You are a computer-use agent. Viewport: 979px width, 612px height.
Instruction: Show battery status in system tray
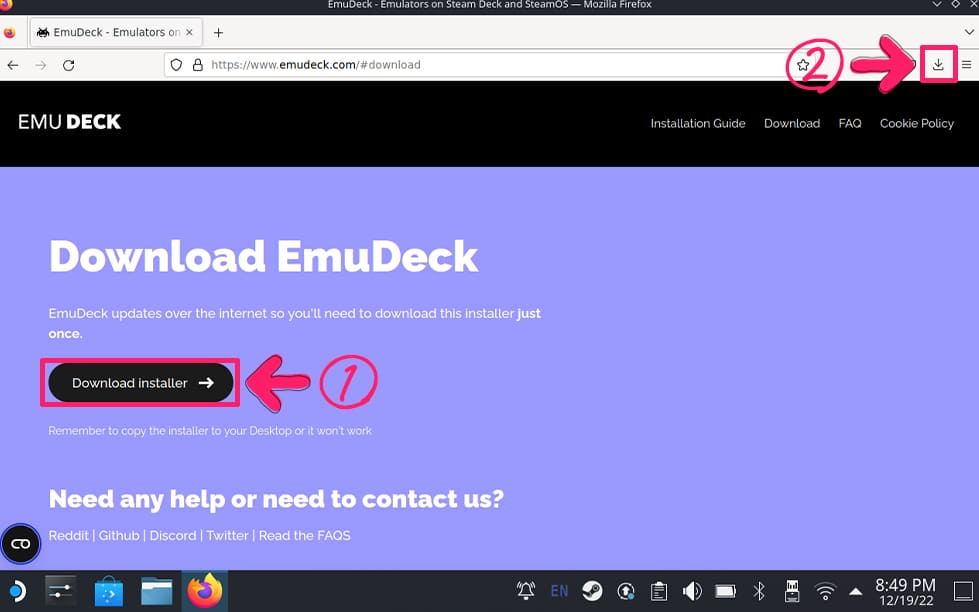coord(726,591)
